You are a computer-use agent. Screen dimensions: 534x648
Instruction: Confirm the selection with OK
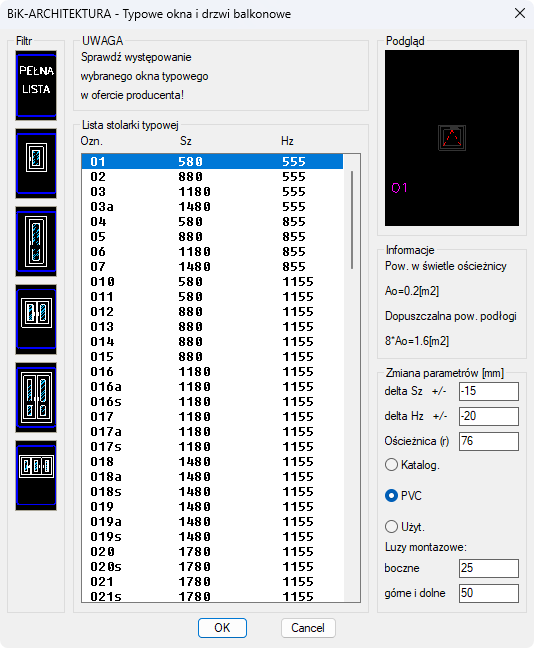click(x=222, y=628)
